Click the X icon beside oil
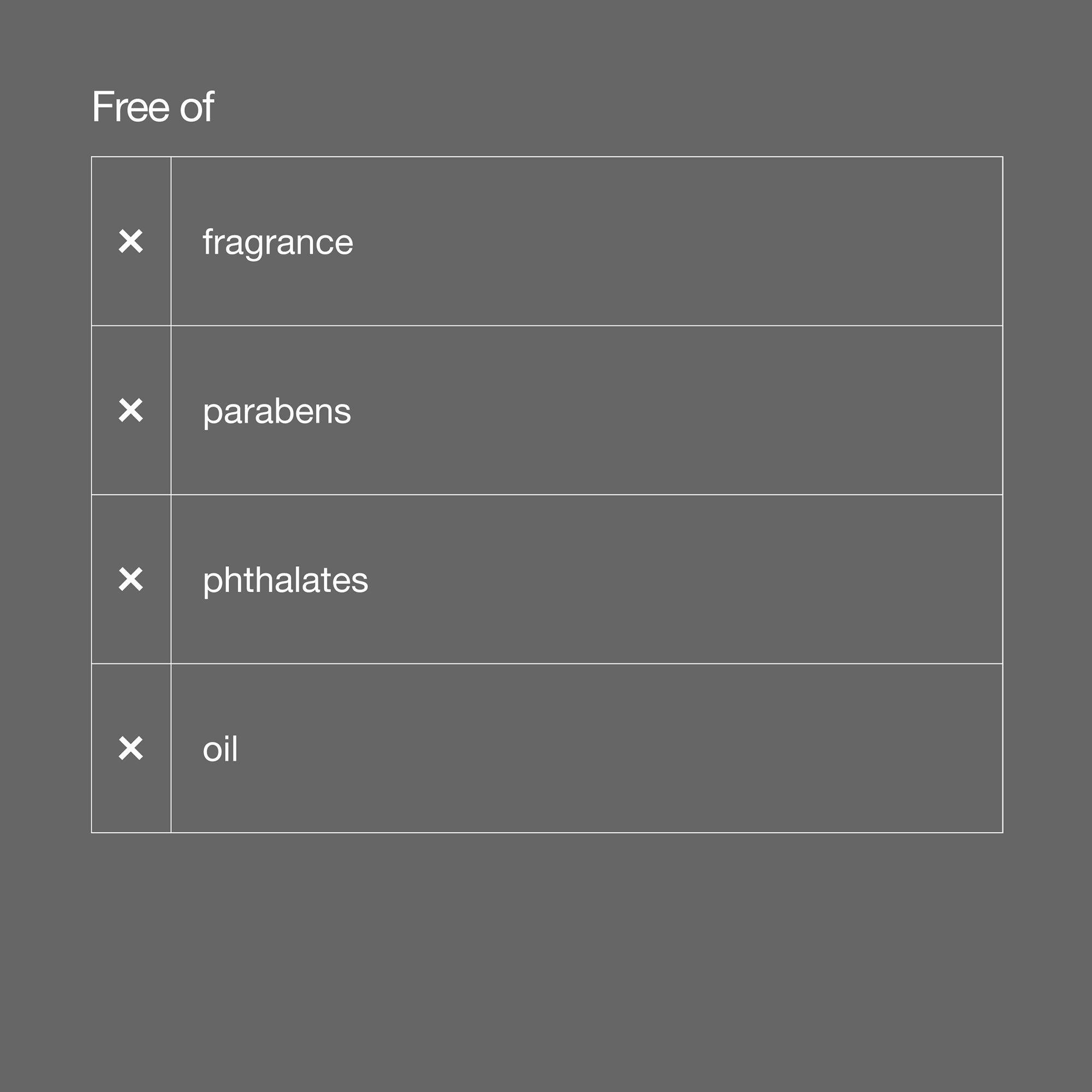Image resolution: width=1092 pixels, height=1092 pixels. [130, 749]
